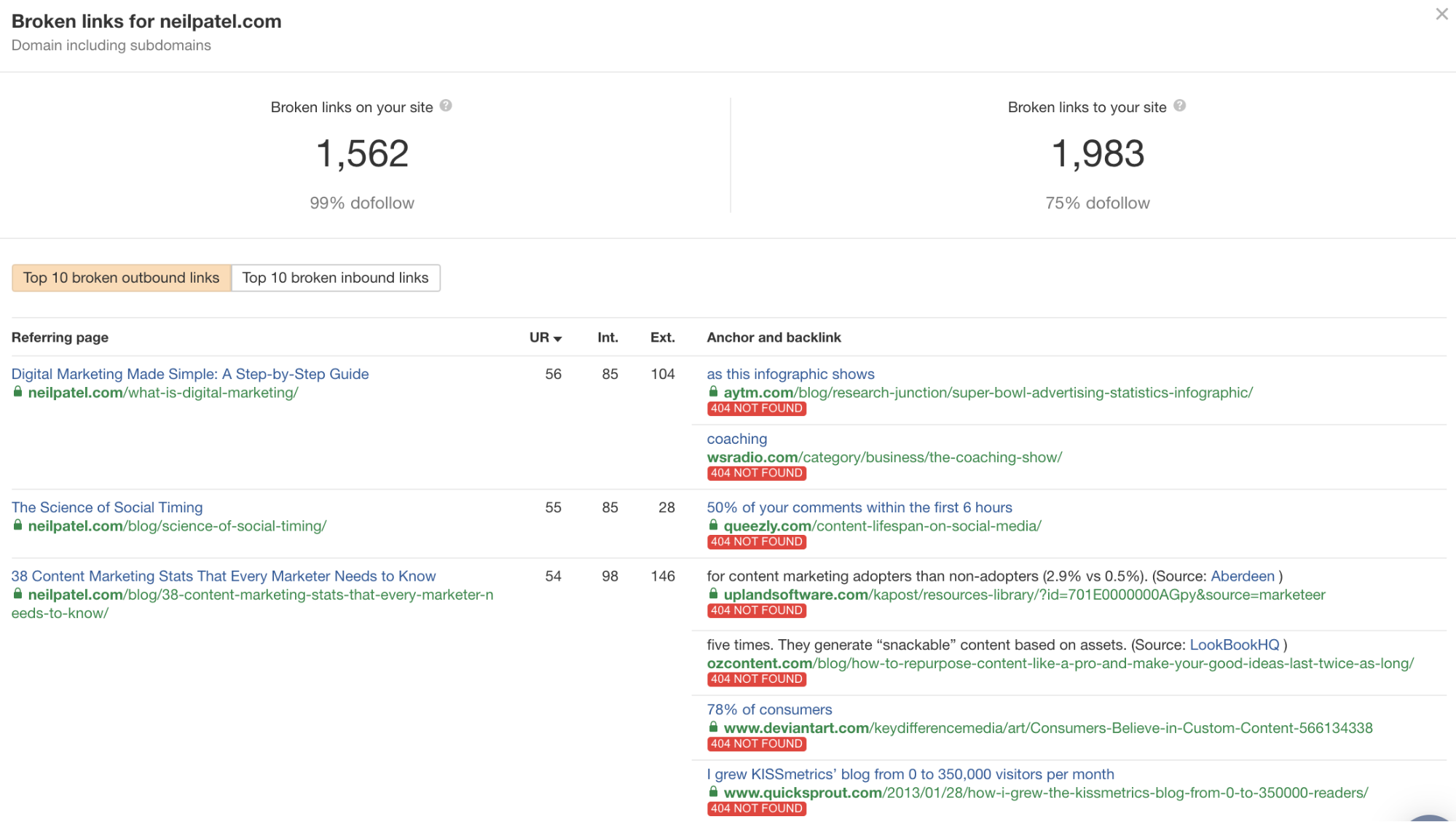Image resolution: width=1456 pixels, height=822 pixels.
Task: Sort by UR column dropdown arrow
Action: pyautogui.click(x=557, y=339)
